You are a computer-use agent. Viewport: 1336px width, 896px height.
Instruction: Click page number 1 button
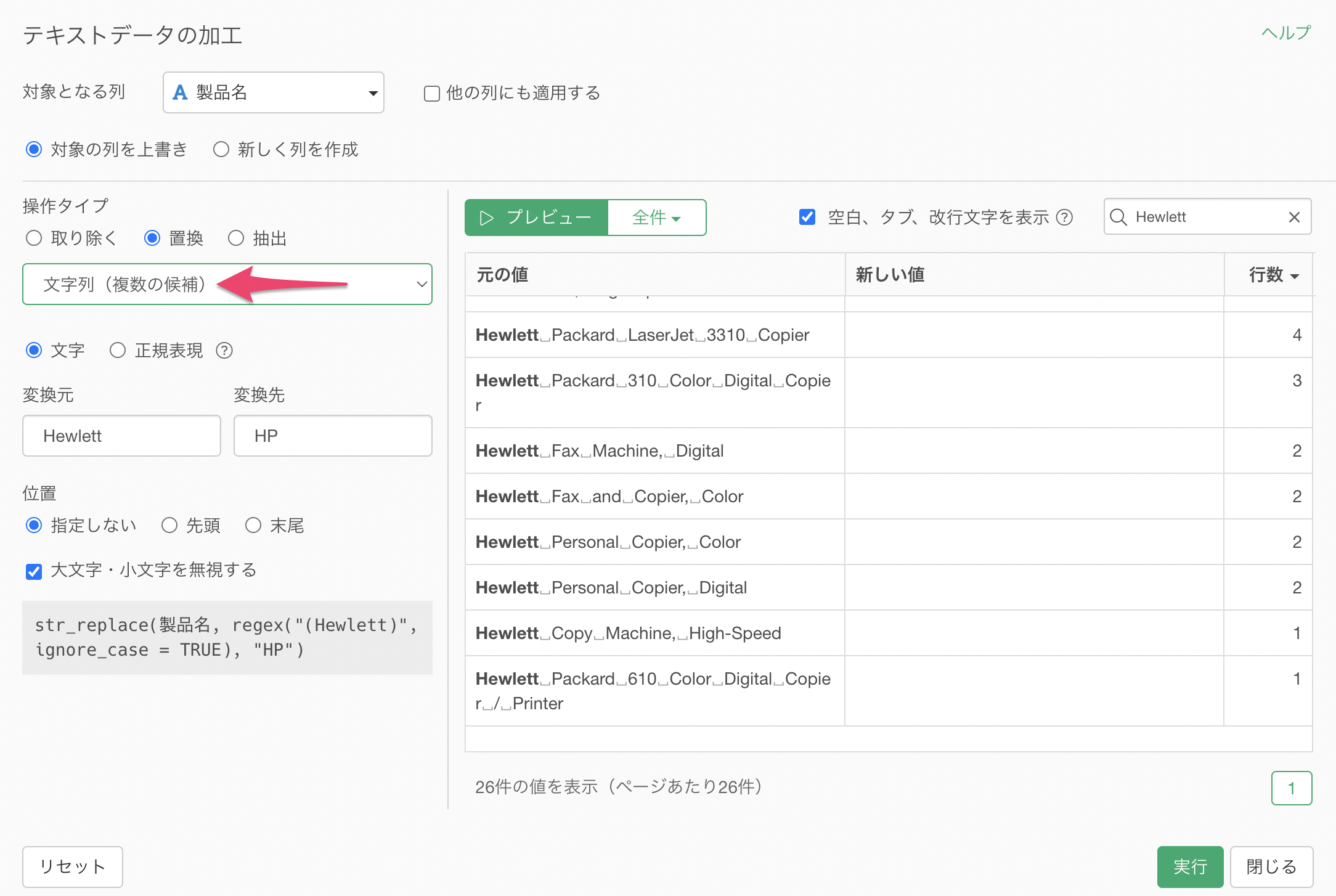pyautogui.click(x=1292, y=788)
